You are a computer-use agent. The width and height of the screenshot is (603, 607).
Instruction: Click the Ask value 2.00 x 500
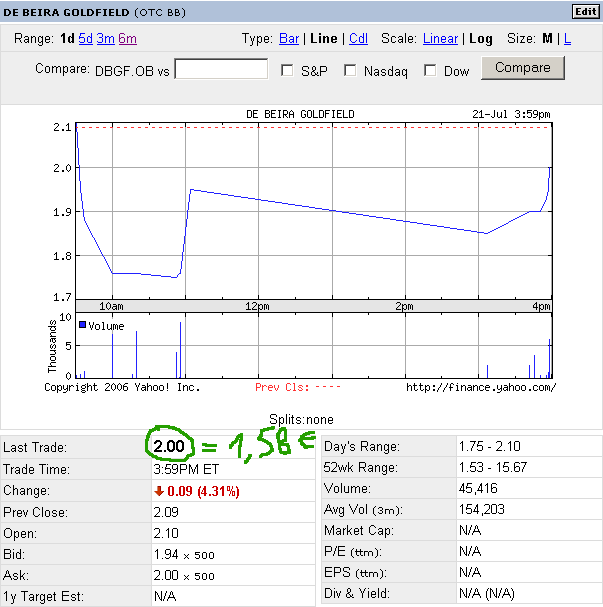pyautogui.click(x=184, y=575)
